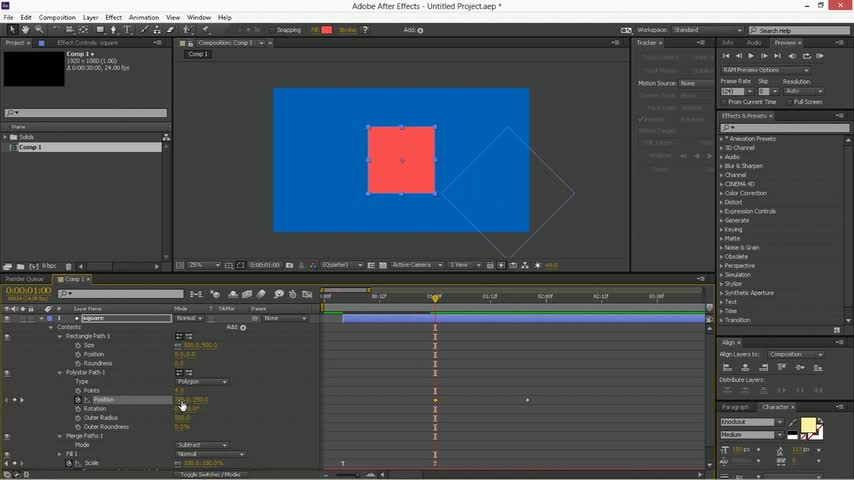Image resolution: width=854 pixels, height=480 pixels.
Task: Open the Resolution Auto dropdown in Preview
Action: point(803,91)
